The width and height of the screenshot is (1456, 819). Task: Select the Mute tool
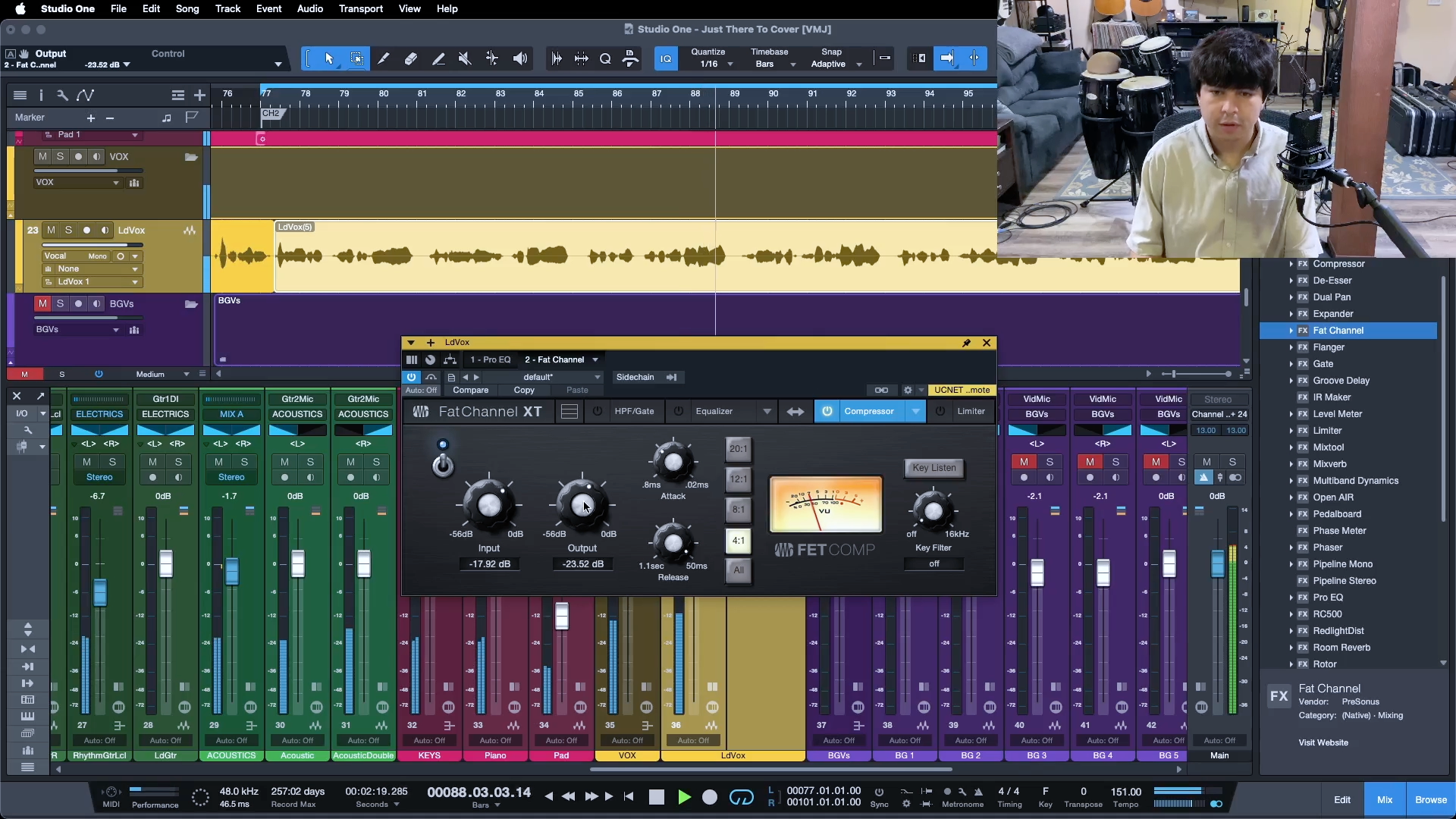coord(465,58)
